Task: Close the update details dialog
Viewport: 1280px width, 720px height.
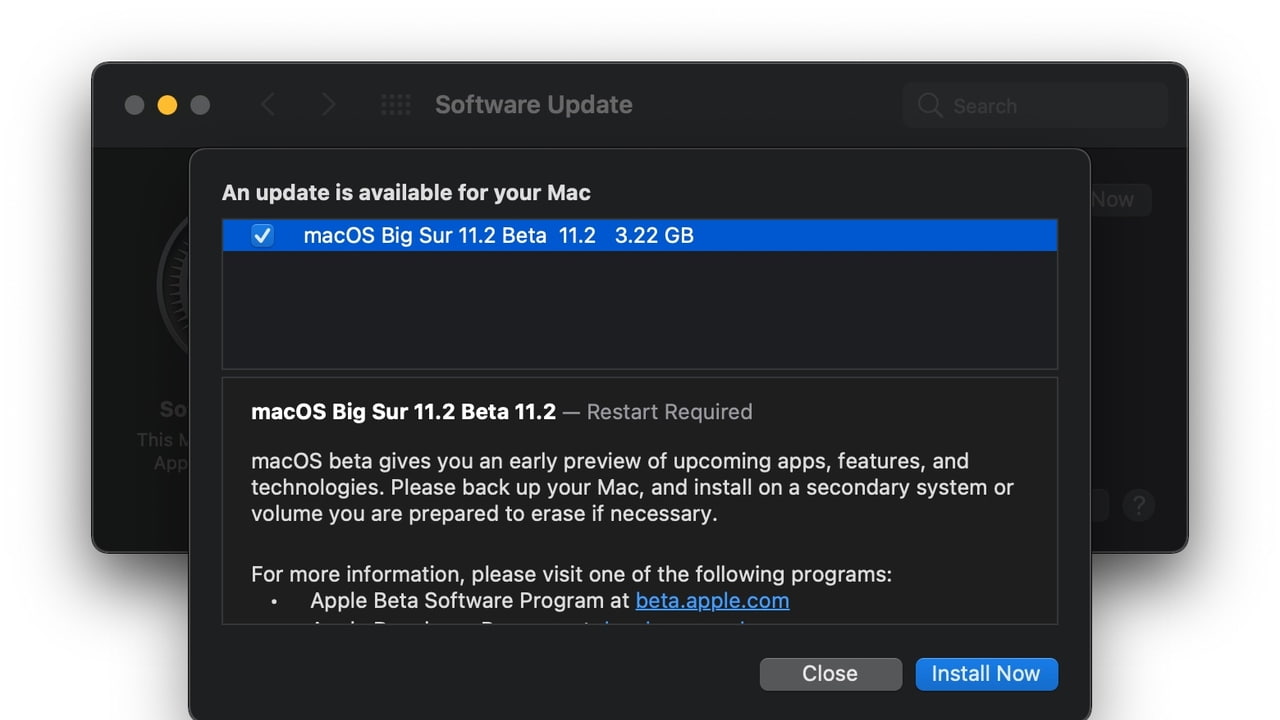Action: point(830,674)
